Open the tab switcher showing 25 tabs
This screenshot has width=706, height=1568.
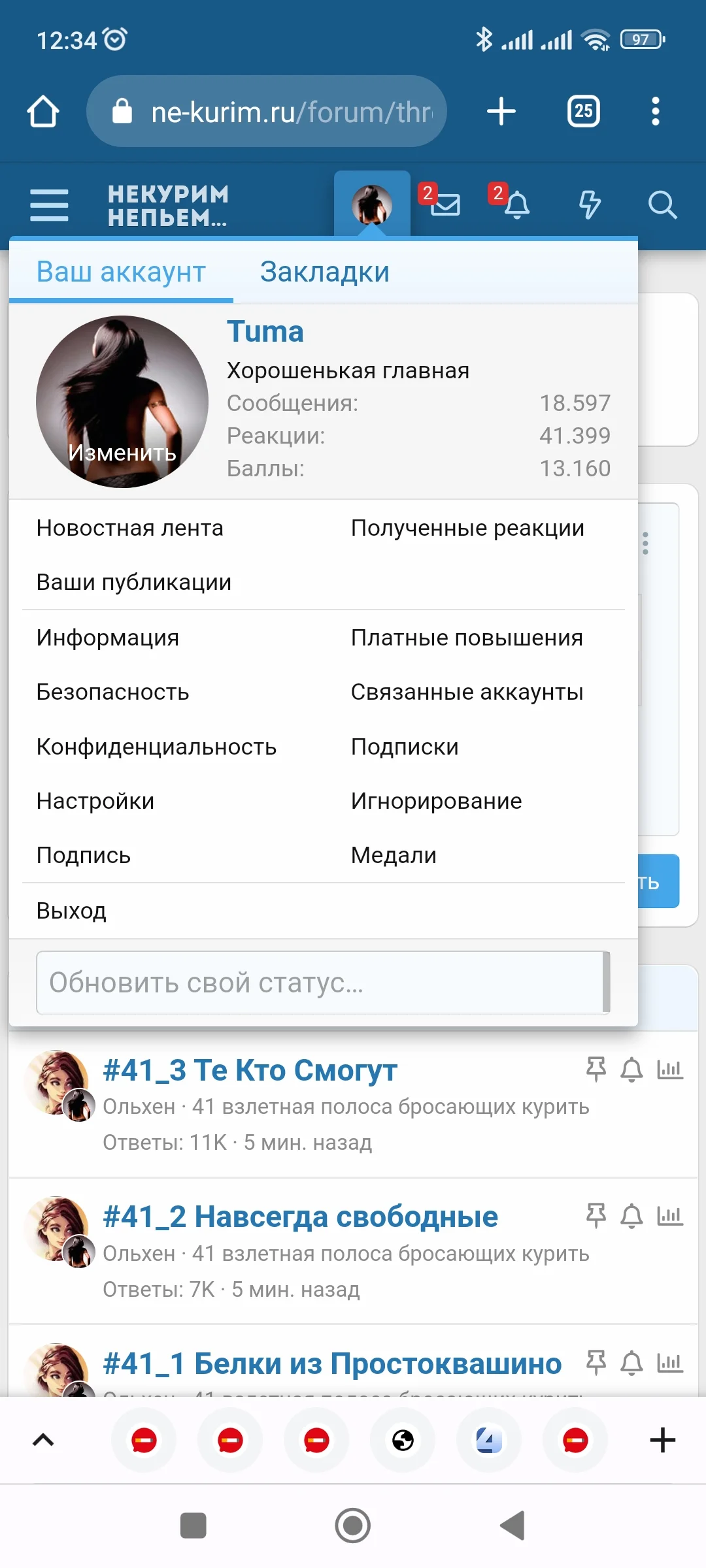tap(583, 111)
